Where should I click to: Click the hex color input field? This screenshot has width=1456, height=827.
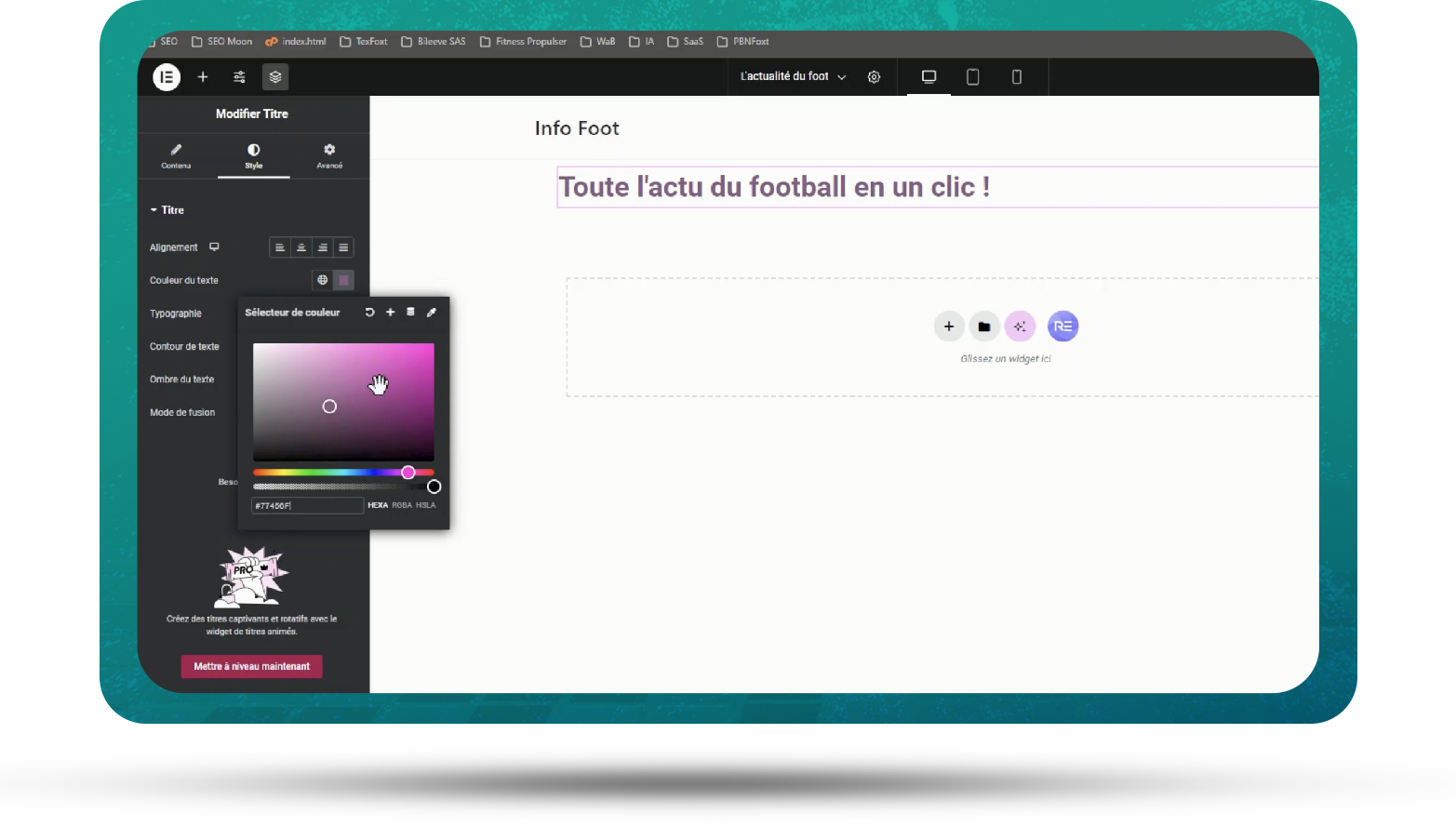pos(307,506)
